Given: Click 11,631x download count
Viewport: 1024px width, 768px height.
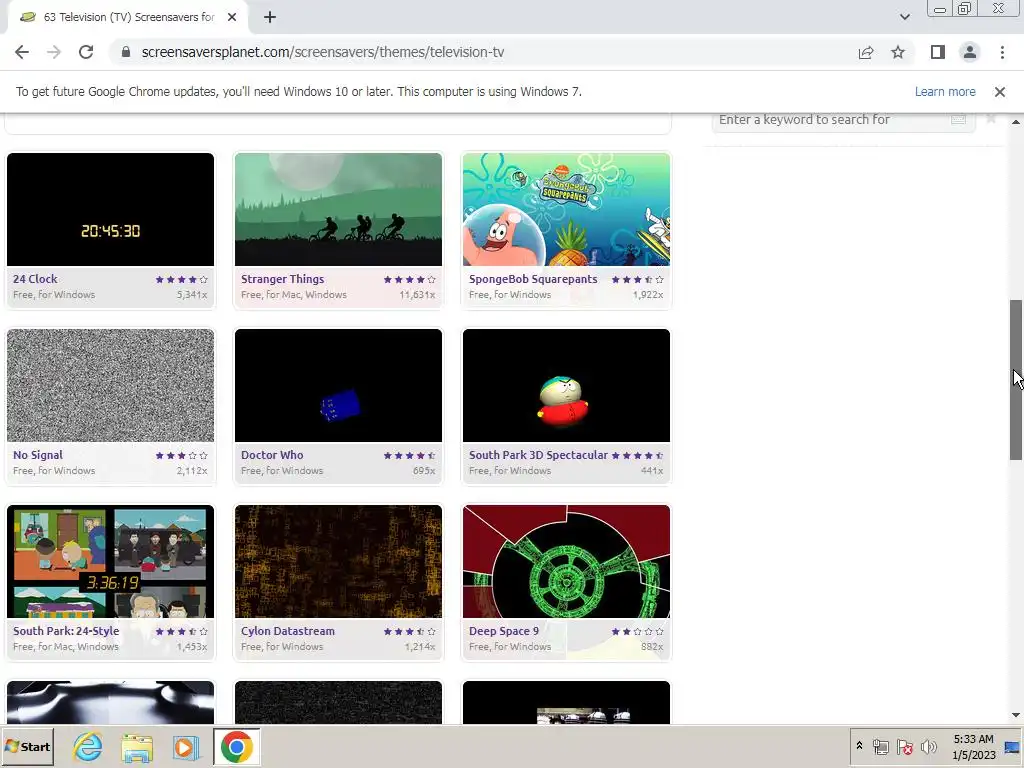Looking at the screenshot, I should [x=417, y=295].
